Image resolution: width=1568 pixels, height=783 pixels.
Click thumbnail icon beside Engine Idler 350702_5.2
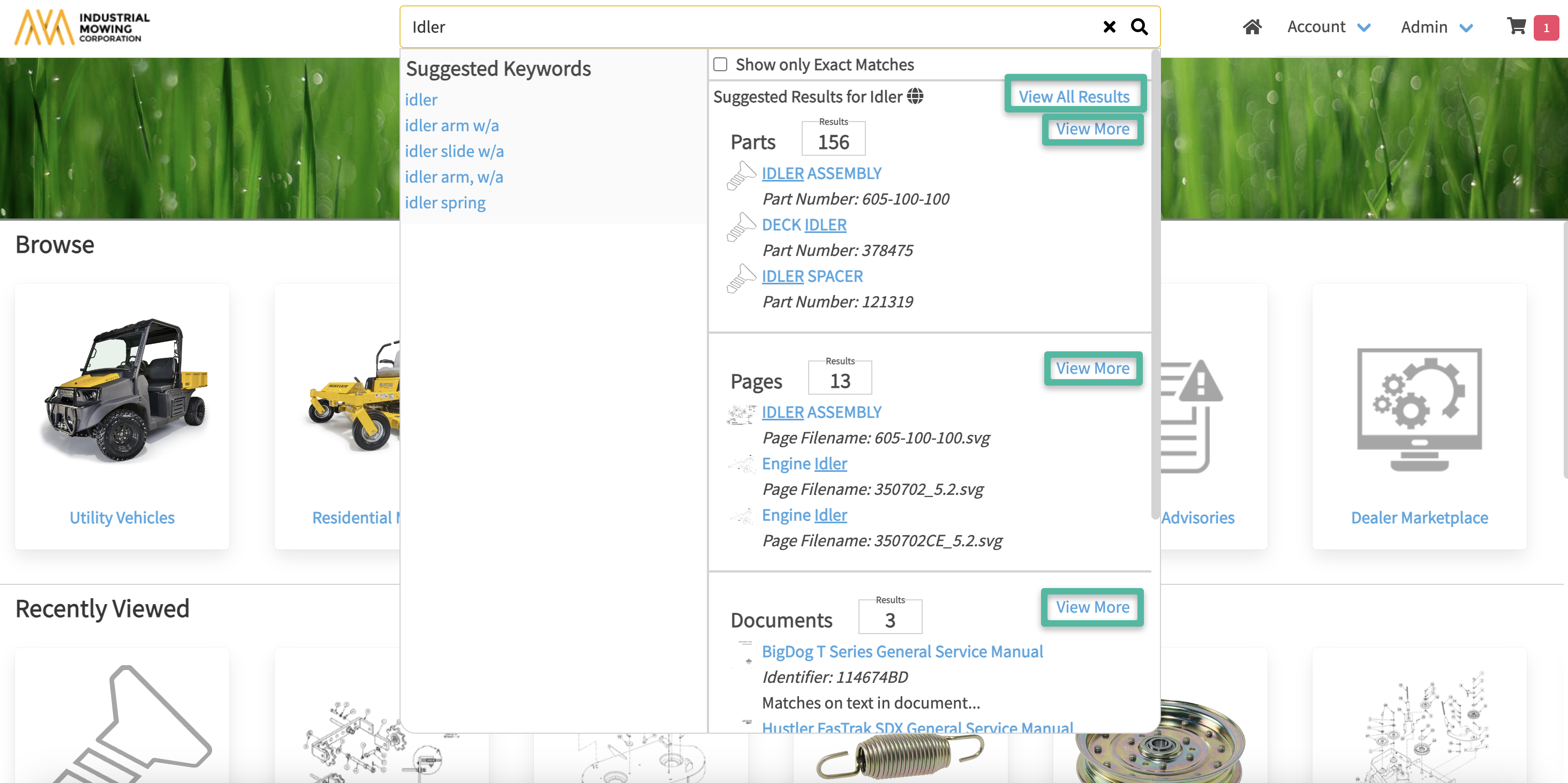click(741, 465)
